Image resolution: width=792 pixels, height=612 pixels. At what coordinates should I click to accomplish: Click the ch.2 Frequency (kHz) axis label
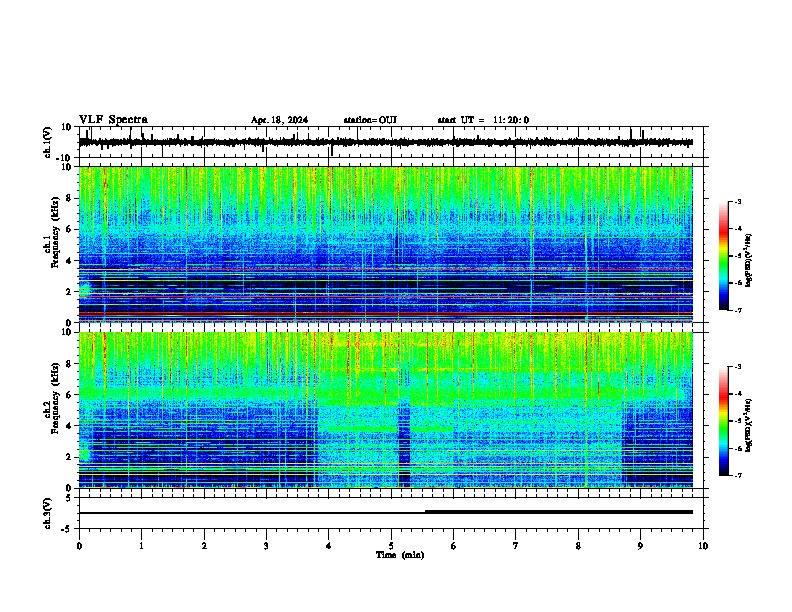pos(53,398)
